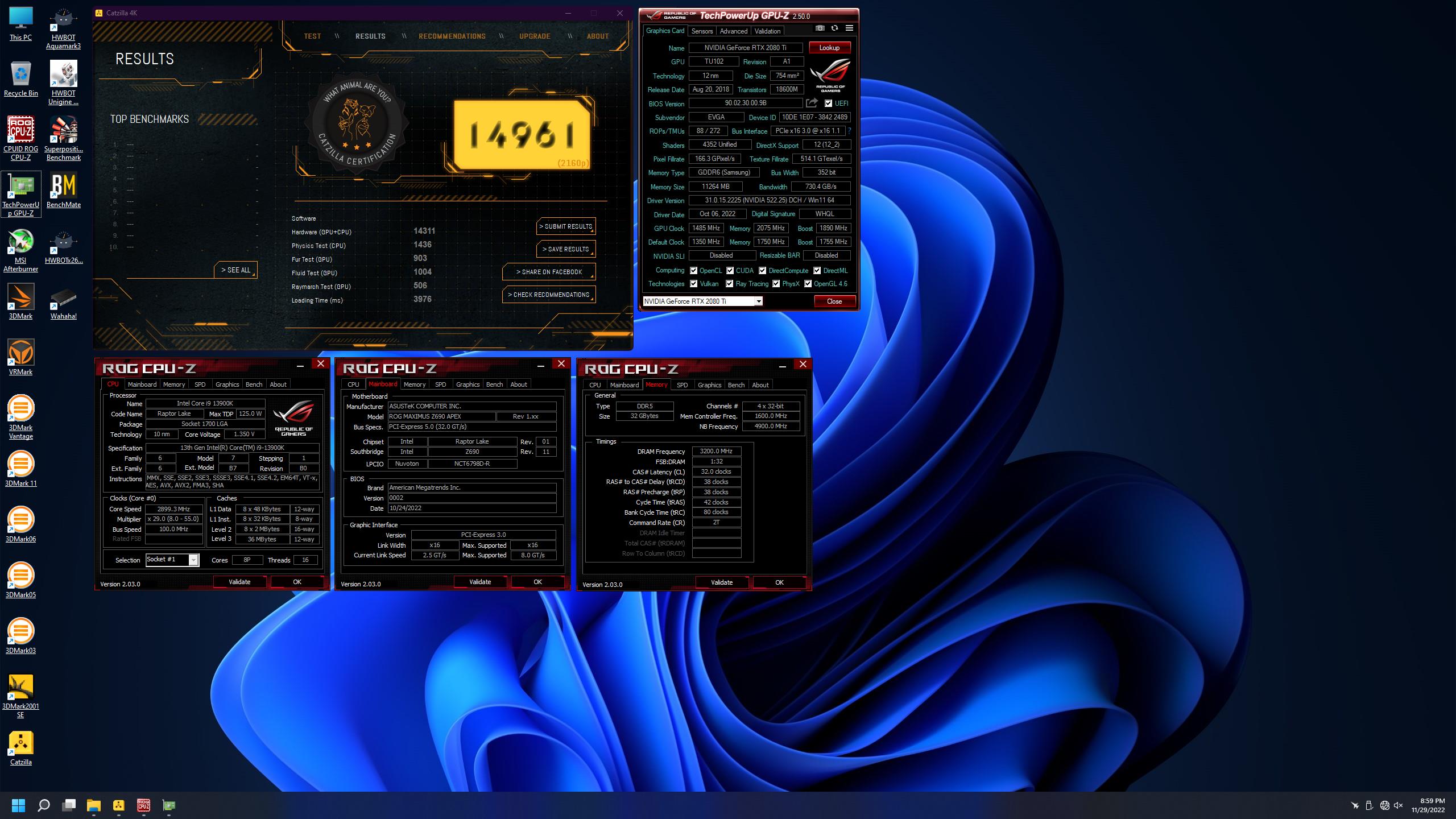Viewport: 1456px width, 819px height.
Task: Open BenchMate desktop icon
Action: pyautogui.click(x=63, y=191)
